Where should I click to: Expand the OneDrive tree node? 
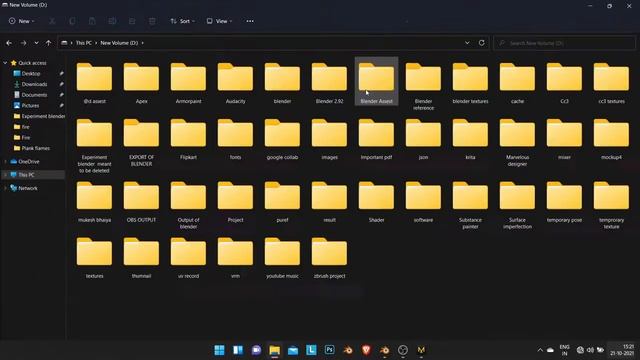[x=5, y=162]
